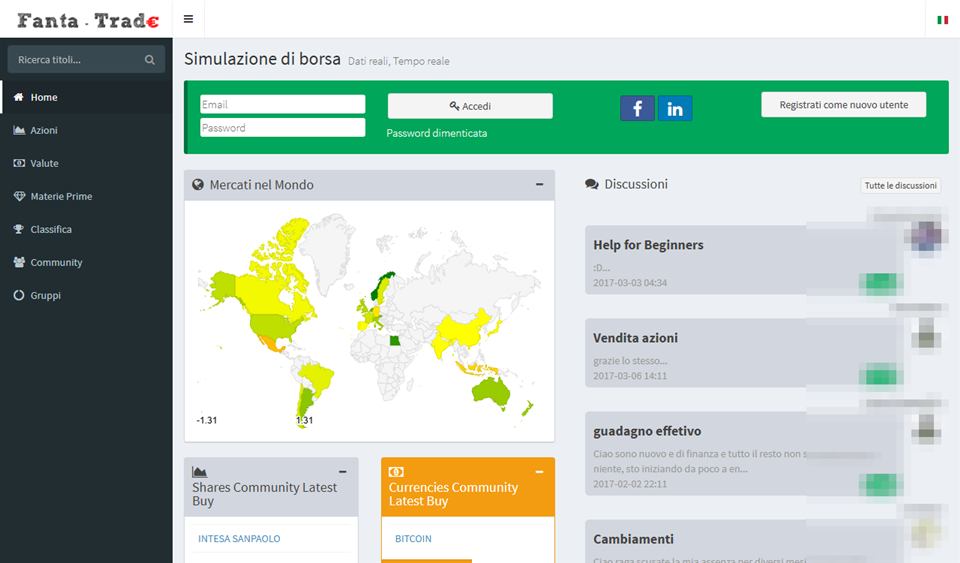Click the Materie Prime diamond icon
The image size is (960, 563).
(x=19, y=196)
